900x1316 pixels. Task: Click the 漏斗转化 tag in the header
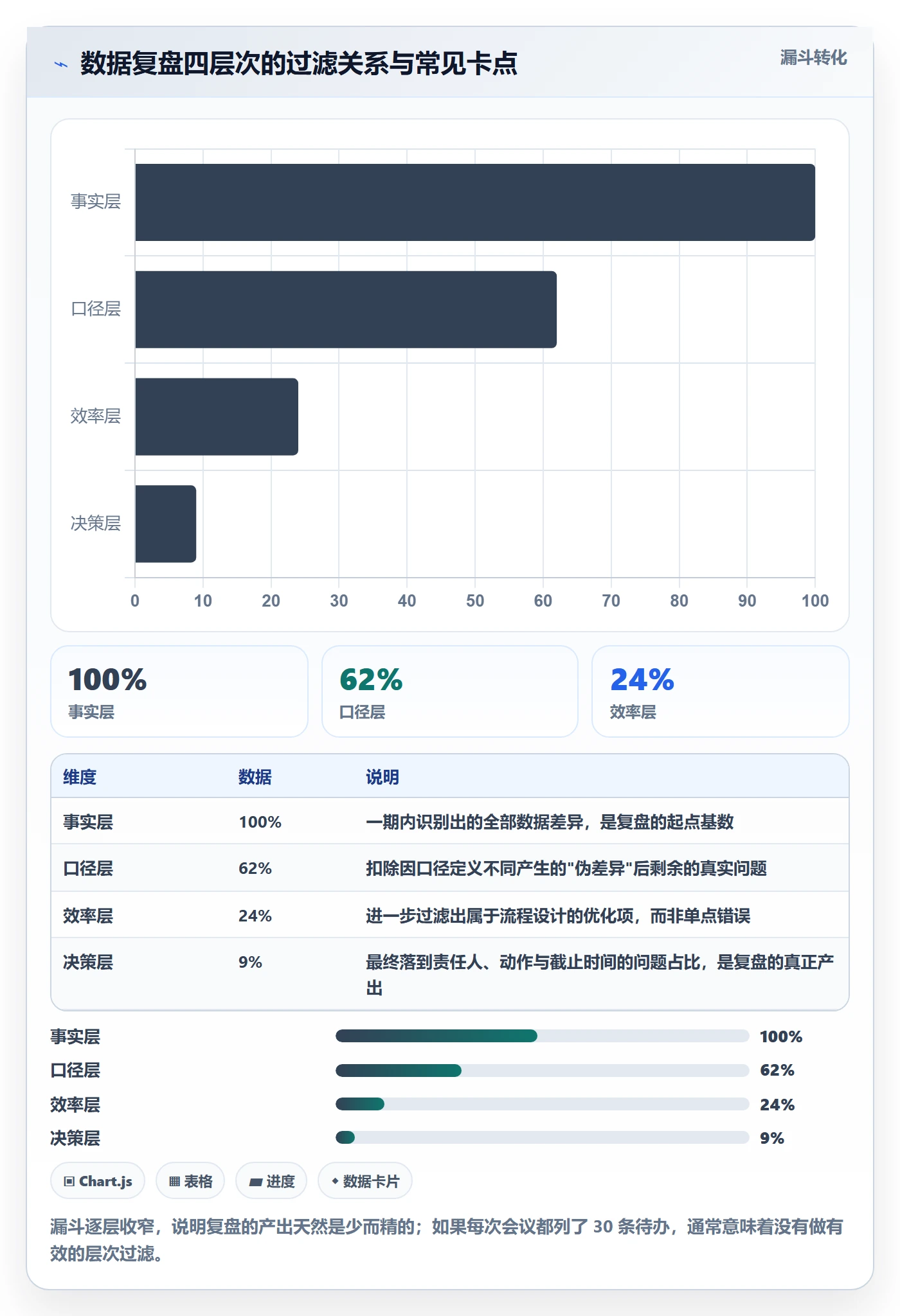click(813, 58)
